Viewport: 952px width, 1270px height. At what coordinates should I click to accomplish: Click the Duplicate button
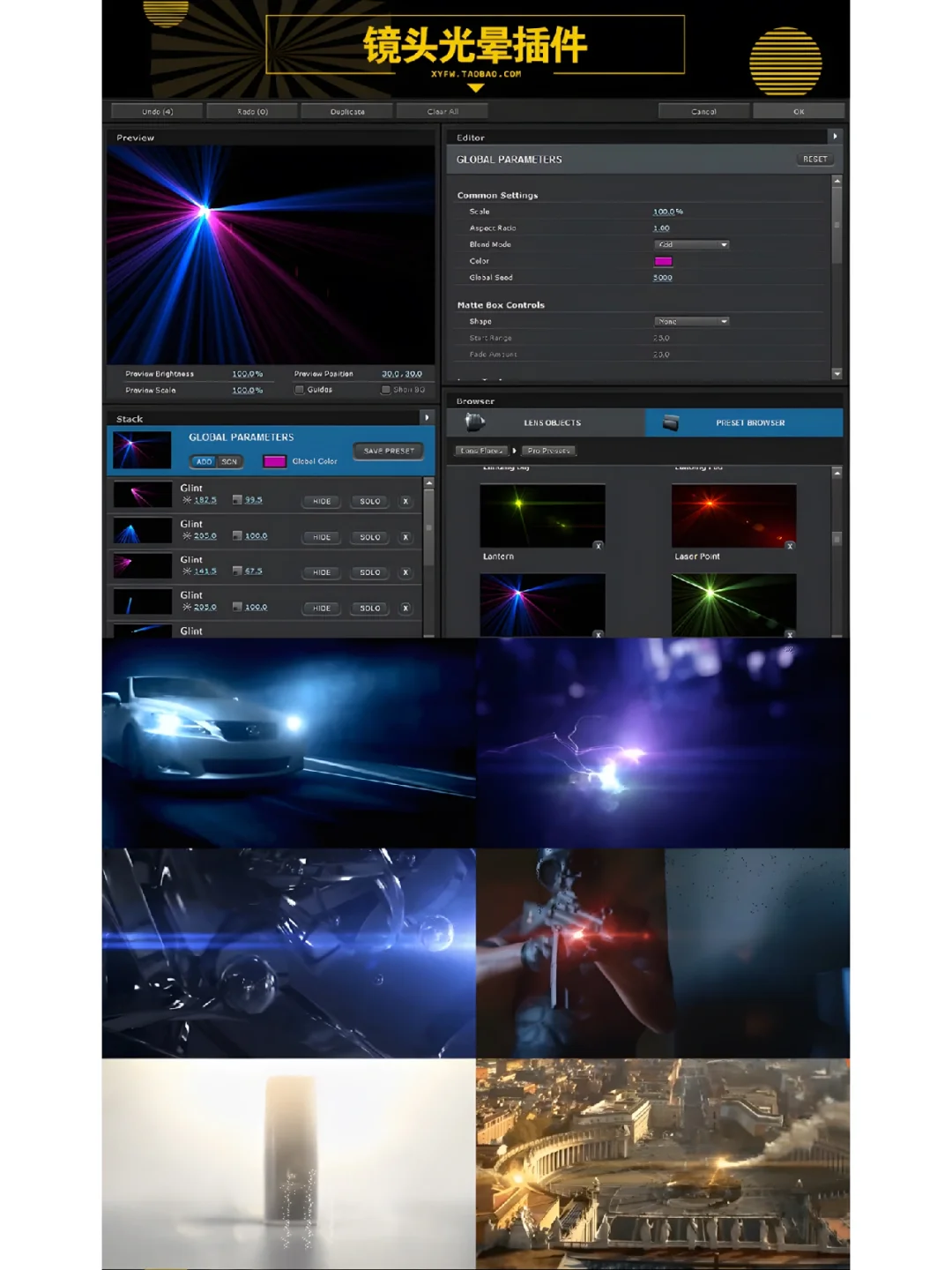pos(347,111)
